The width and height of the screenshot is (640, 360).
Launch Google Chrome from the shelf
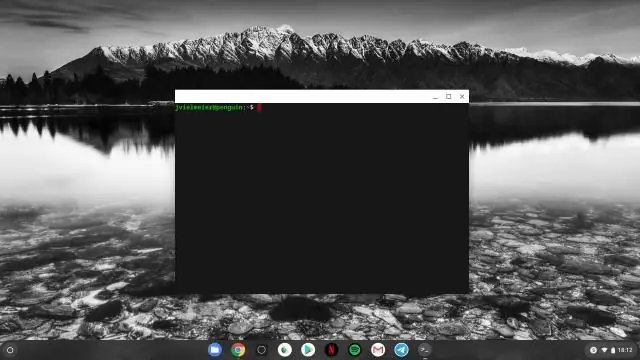(238, 350)
